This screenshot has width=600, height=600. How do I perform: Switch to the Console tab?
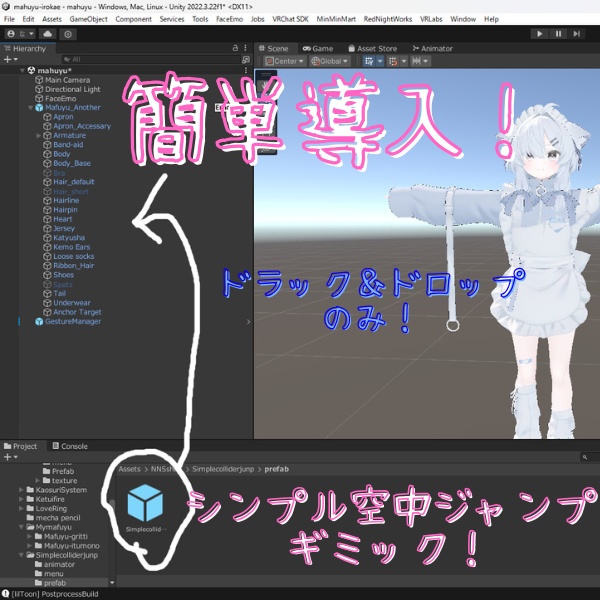point(70,446)
